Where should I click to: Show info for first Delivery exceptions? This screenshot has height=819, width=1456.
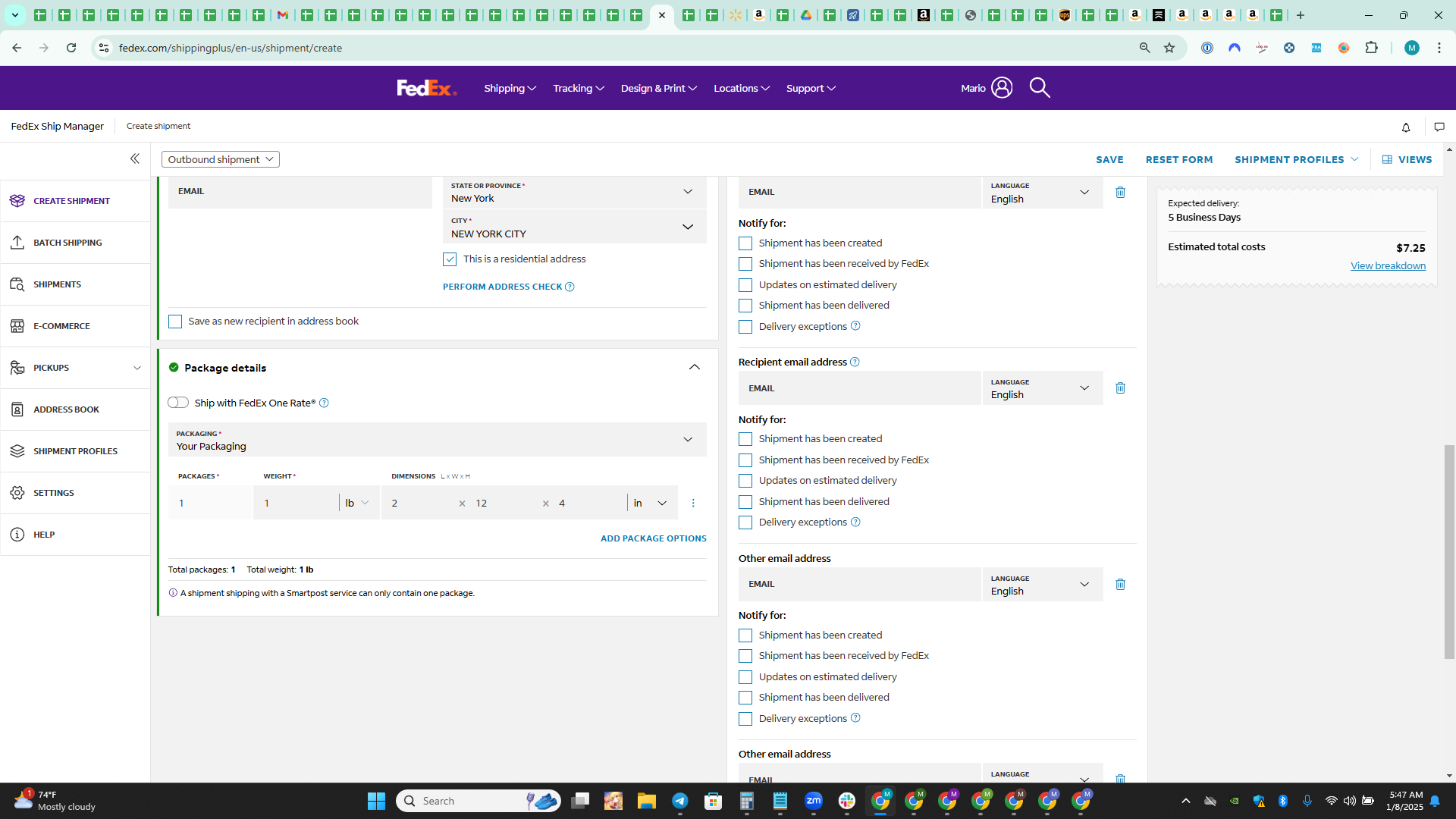coord(855,326)
